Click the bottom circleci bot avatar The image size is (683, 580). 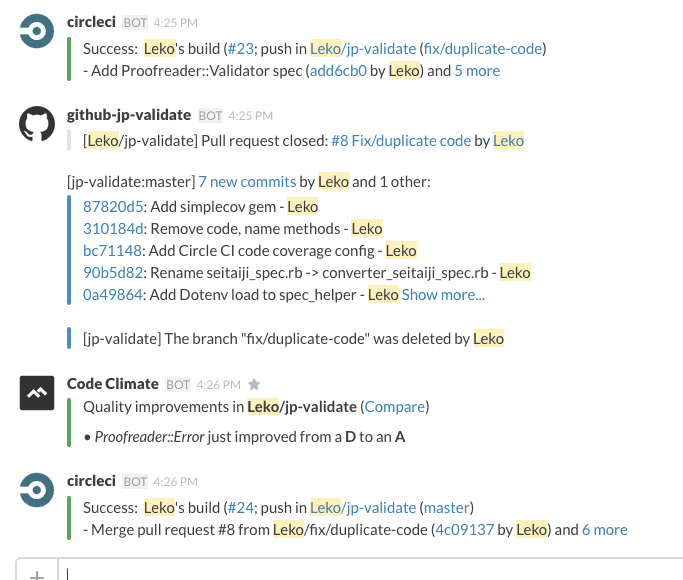[x=37, y=491]
